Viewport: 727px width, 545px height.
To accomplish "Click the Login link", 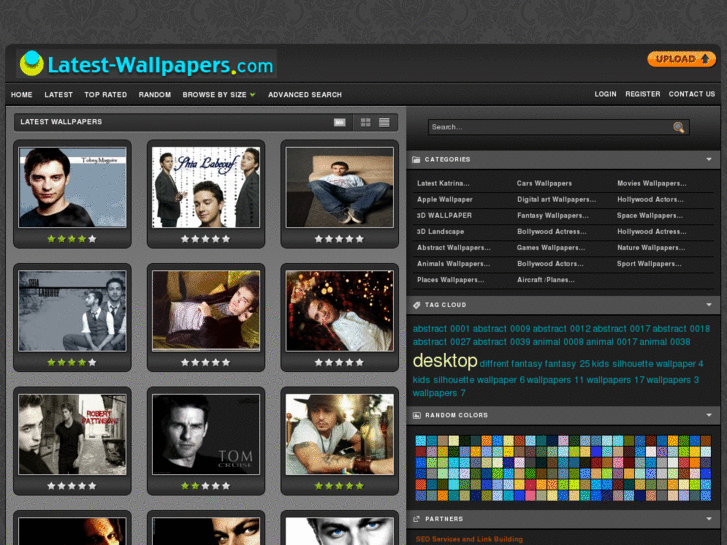I will coord(606,94).
